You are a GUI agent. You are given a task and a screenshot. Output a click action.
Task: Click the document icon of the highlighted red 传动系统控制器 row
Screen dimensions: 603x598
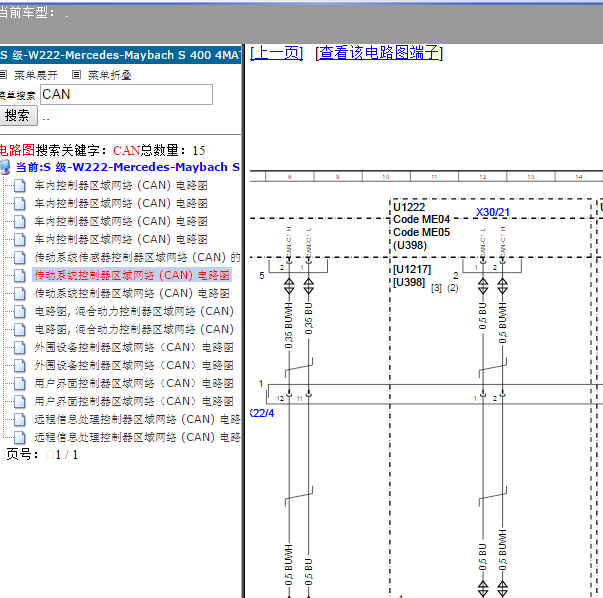[x=20, y=275]
